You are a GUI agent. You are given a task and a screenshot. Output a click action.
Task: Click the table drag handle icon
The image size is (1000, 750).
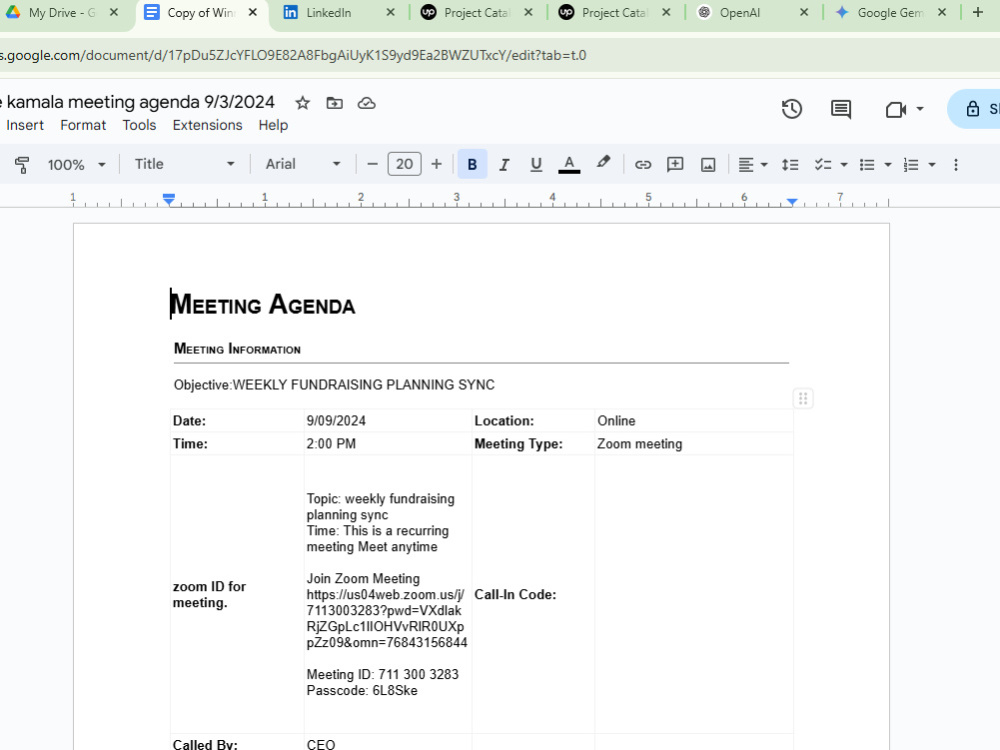803,399
